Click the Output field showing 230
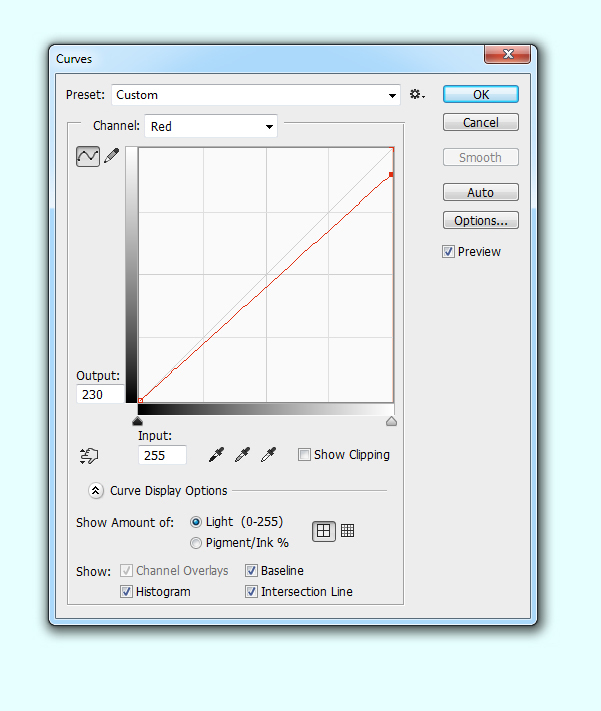Viewport: 601px width, 711px height. coord(100,394)
